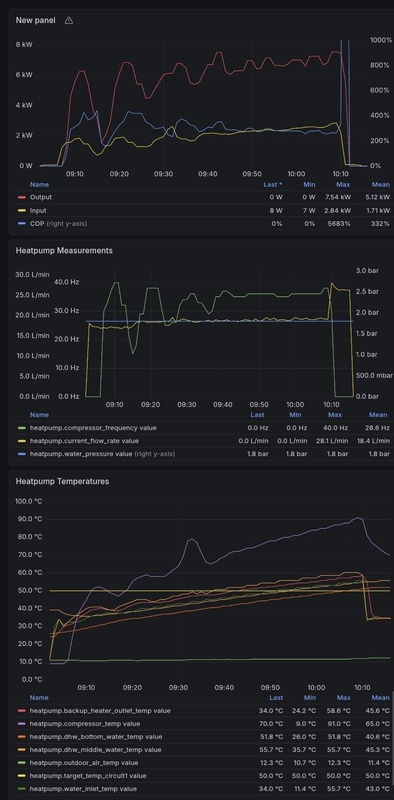The image size is (394, 800).
Task: Toggle the Input series in legend
Action: click(x=38, y=210)
